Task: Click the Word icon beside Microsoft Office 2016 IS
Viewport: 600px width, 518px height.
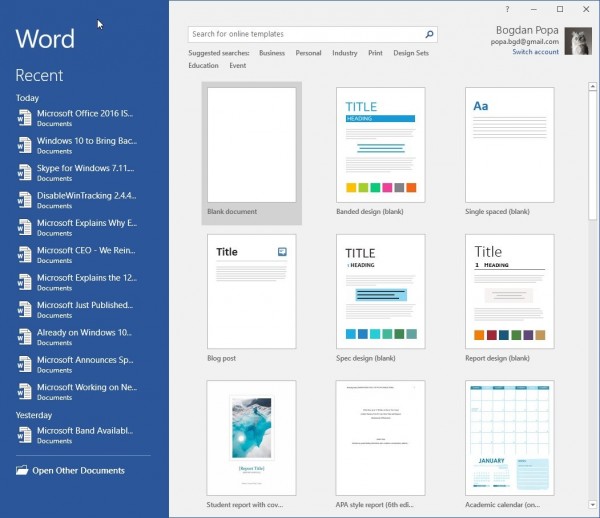Action: click(24, 118)
